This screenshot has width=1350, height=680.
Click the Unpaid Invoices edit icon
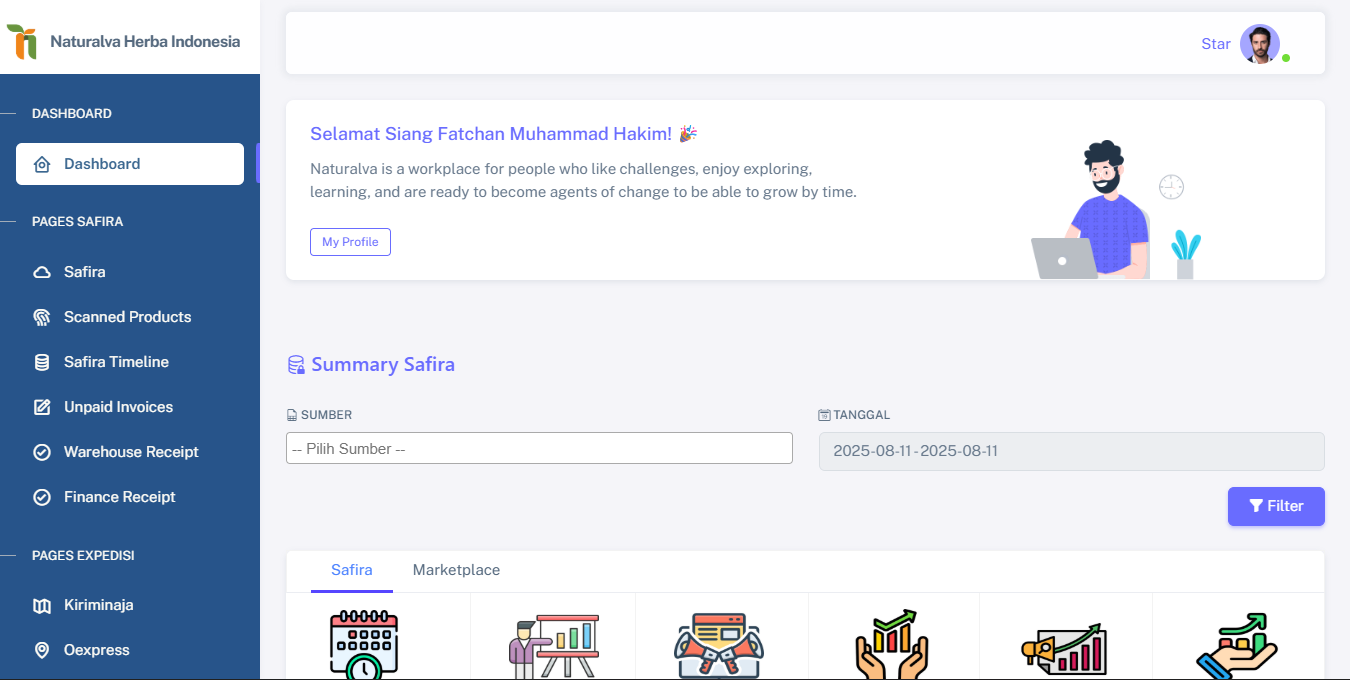[42, 407]
